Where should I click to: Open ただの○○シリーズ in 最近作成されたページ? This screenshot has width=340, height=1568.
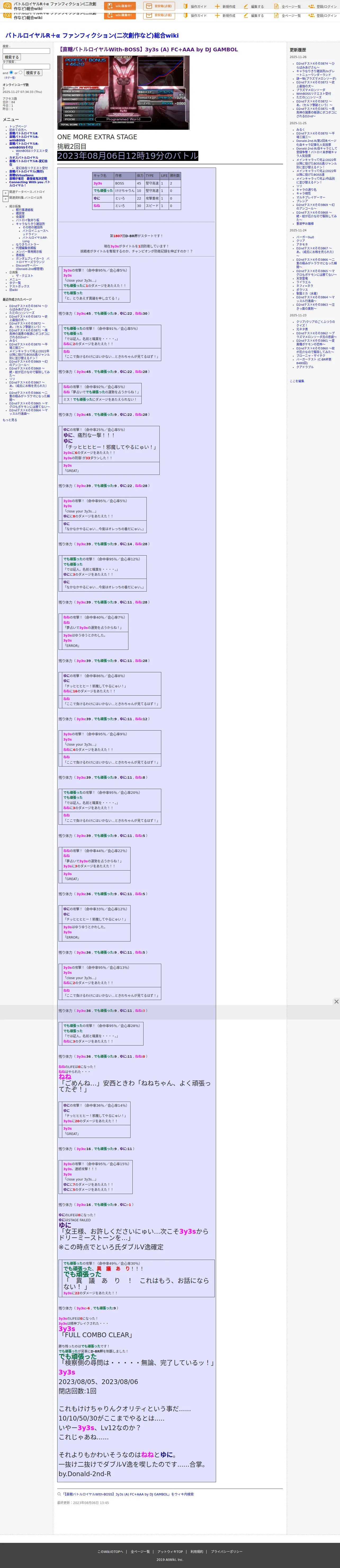[22, 313]
